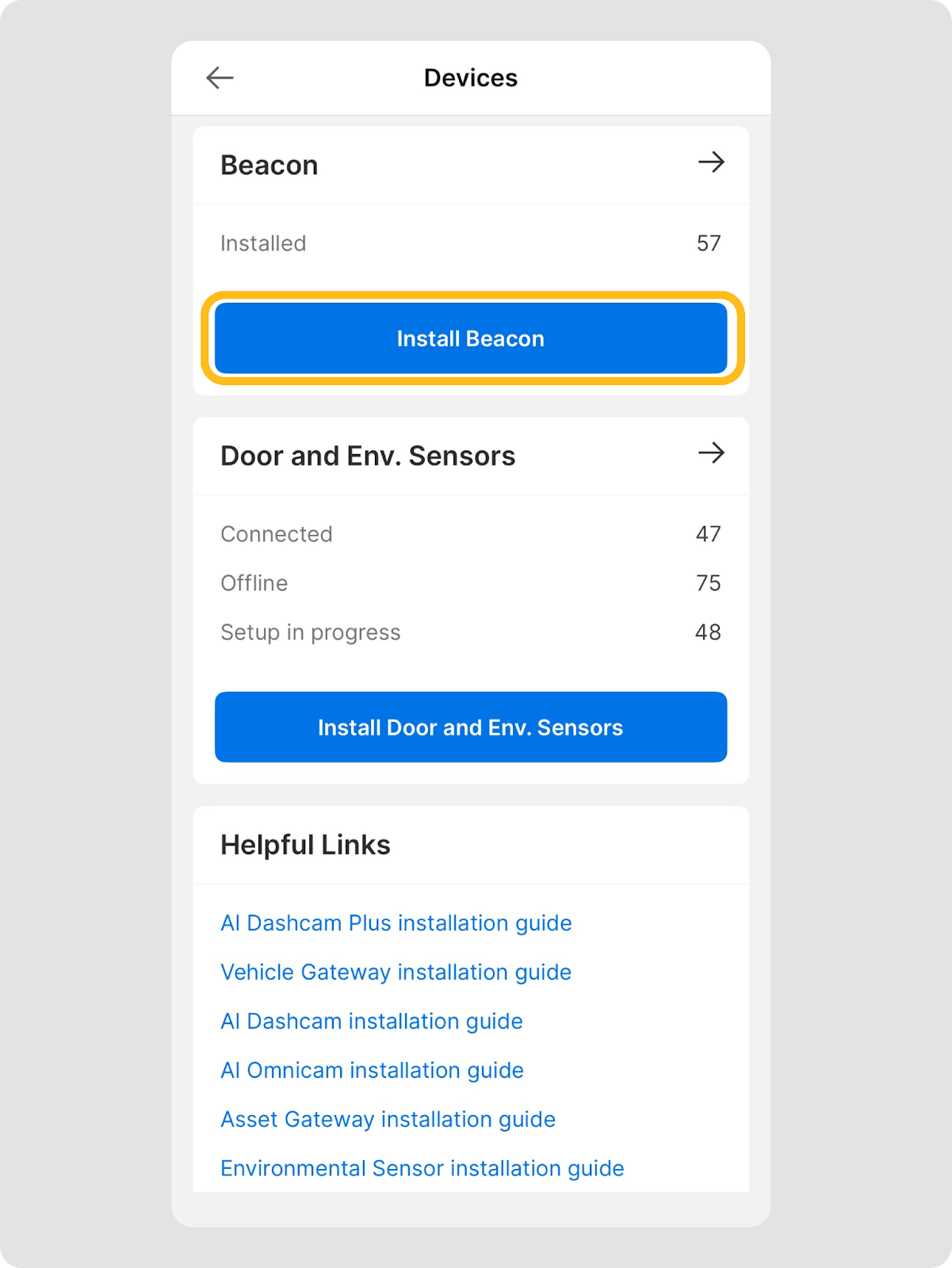The image size is (952, 1268).
Task: Select the Helpful Links heading
Action: point(305,846)
